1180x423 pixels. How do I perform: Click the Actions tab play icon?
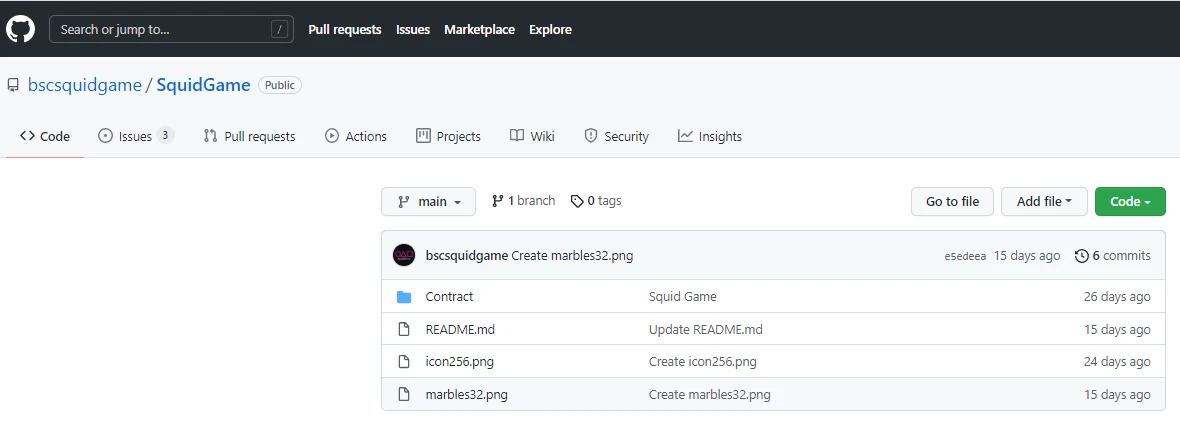(332, 136)
